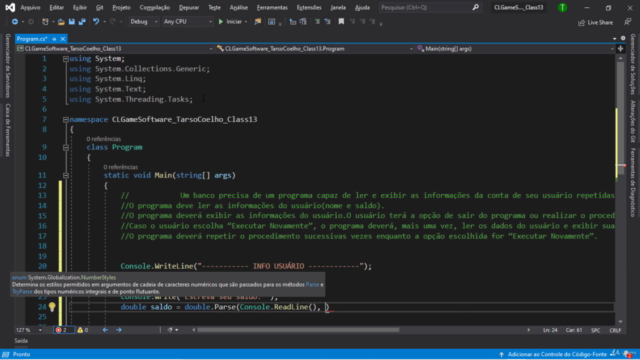This screenshot has width=640, height=360.
Task: Open the Arquivo menu
Action: [30, 7]
